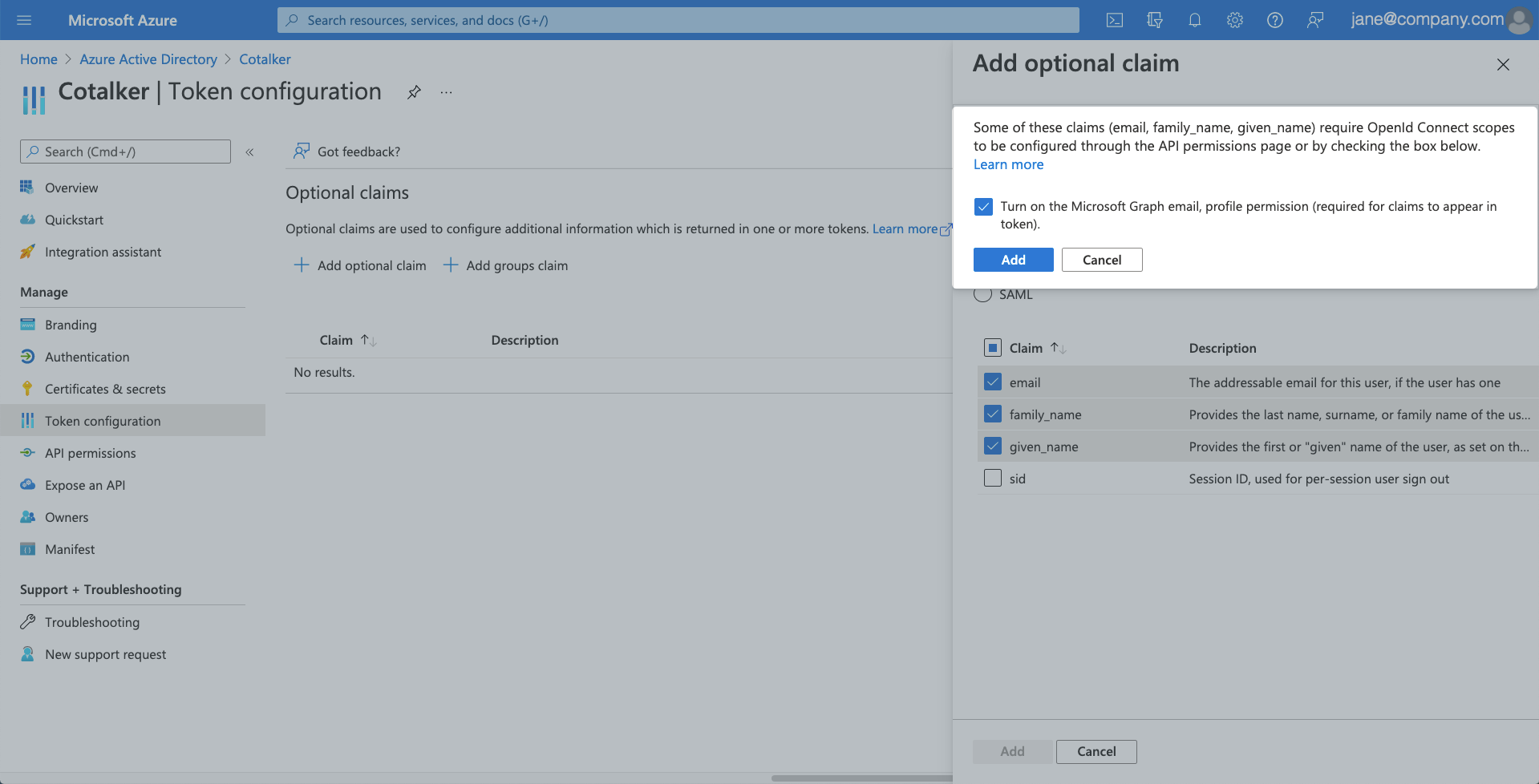Open Learn more link under Optional claims
This screenshot has width=1539, height=784.
[912, 228]
